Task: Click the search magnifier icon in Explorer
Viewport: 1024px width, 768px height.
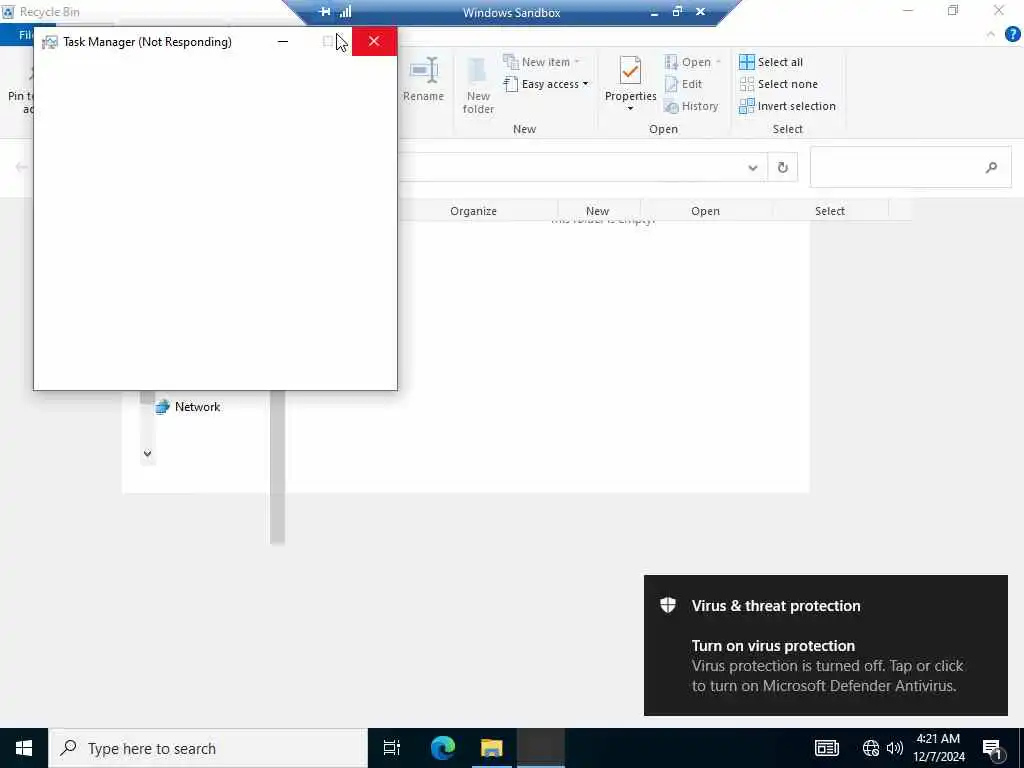Action: [991, 168]
